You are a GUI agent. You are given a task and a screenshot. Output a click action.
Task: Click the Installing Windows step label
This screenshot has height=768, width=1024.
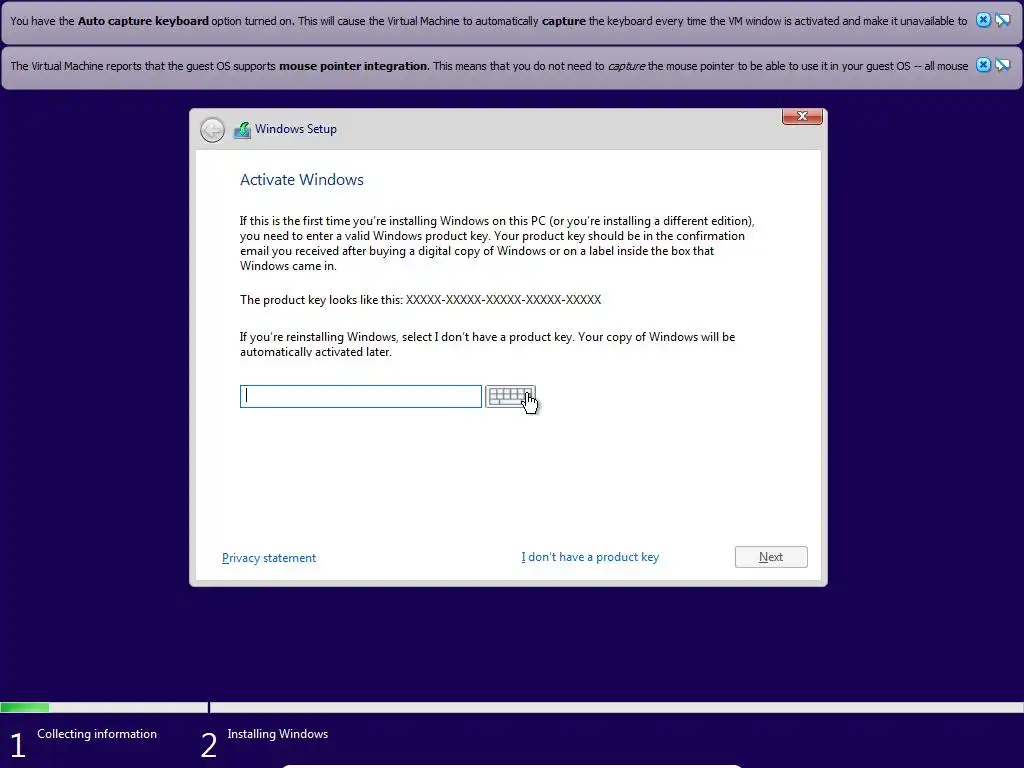pyautogui.click(x=278, y=734)
